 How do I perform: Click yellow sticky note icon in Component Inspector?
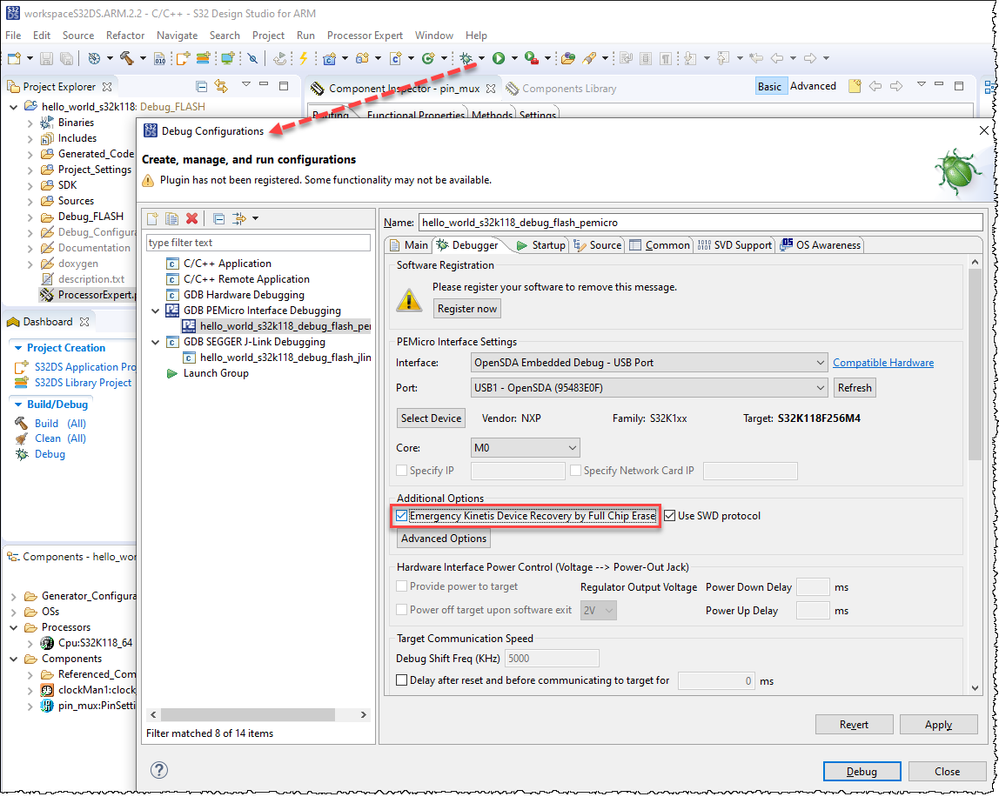[x=855, y=86]
